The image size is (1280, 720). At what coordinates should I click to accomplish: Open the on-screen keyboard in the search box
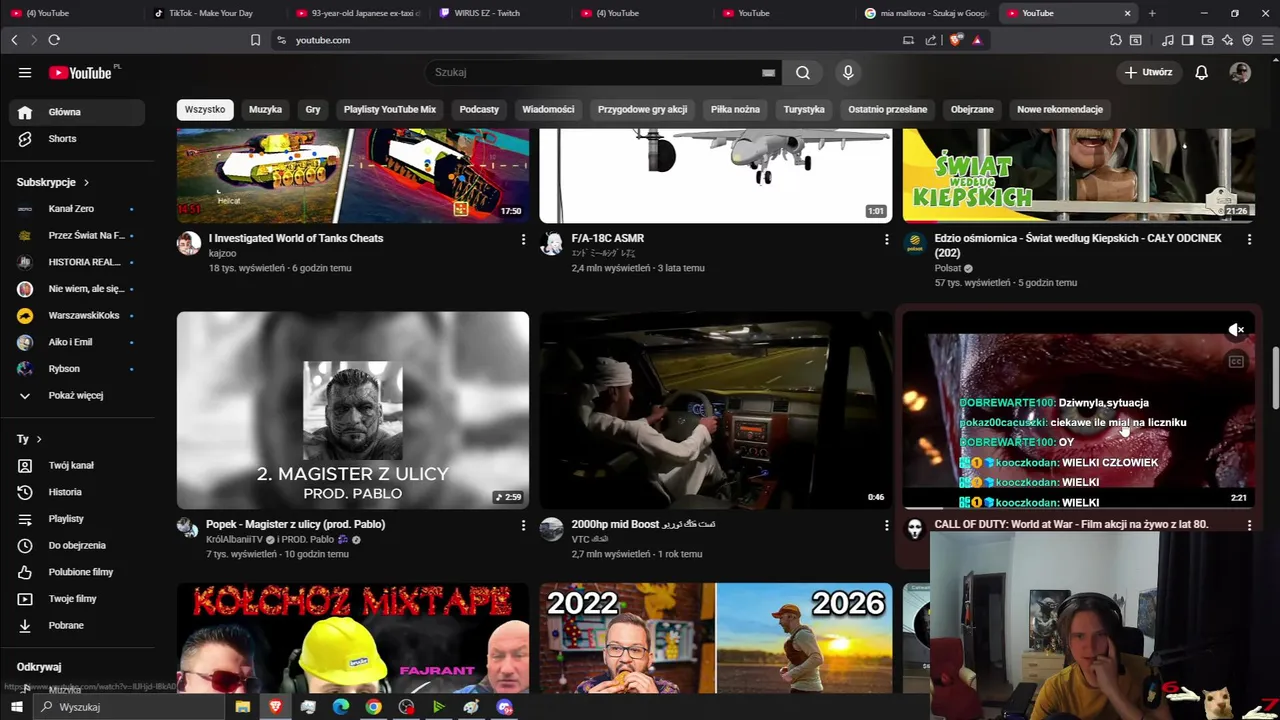768,72
